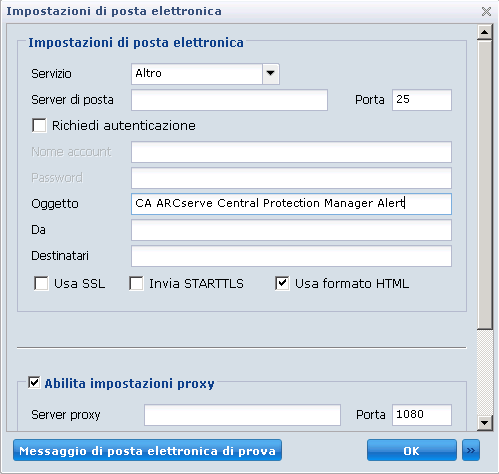Close the Impostazioni di posta elettronica dialog
The width and height of the screenshot is (499, 474).
pos(486,11)
